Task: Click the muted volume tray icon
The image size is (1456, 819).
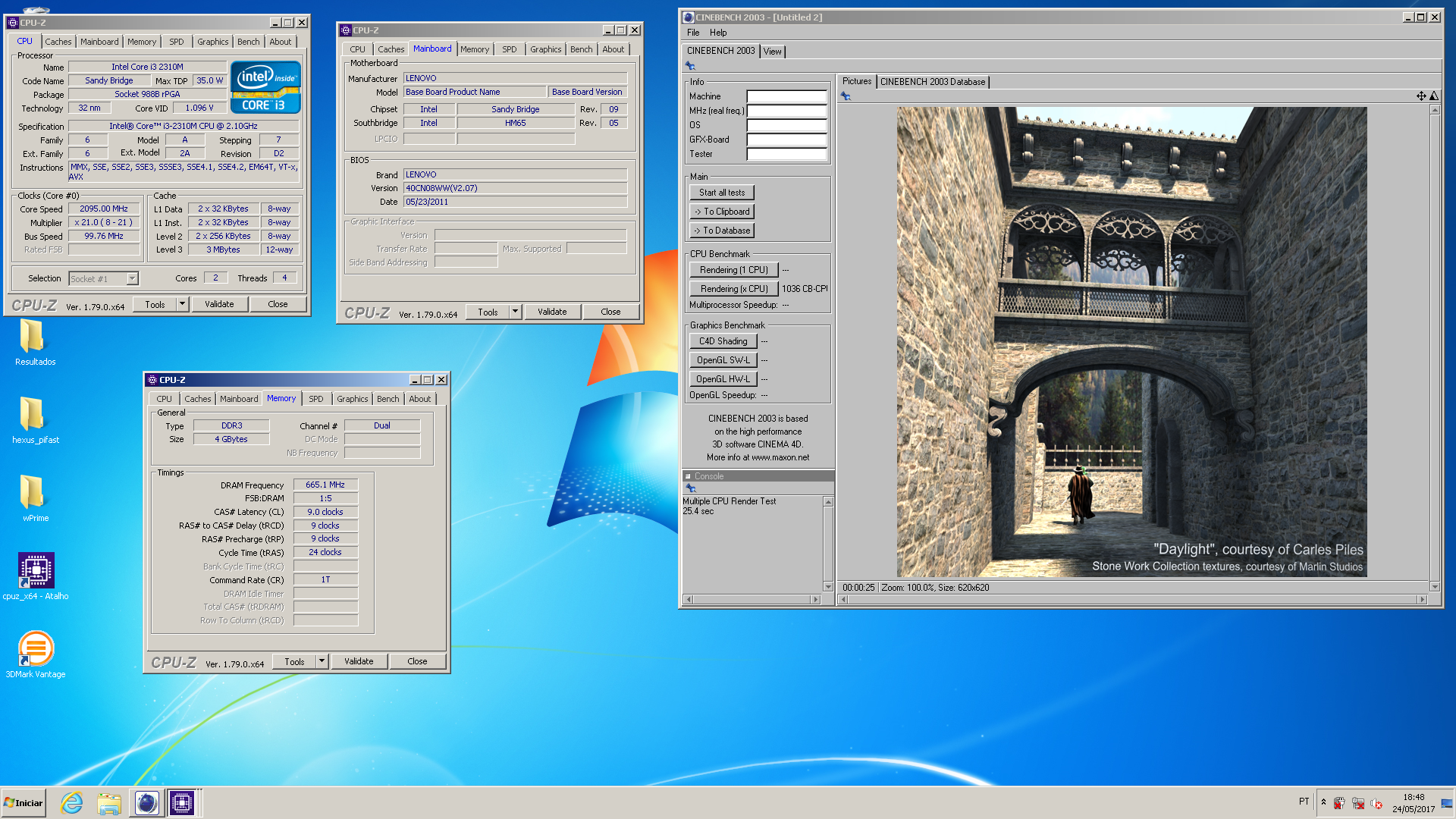Action: point(1376,803)
